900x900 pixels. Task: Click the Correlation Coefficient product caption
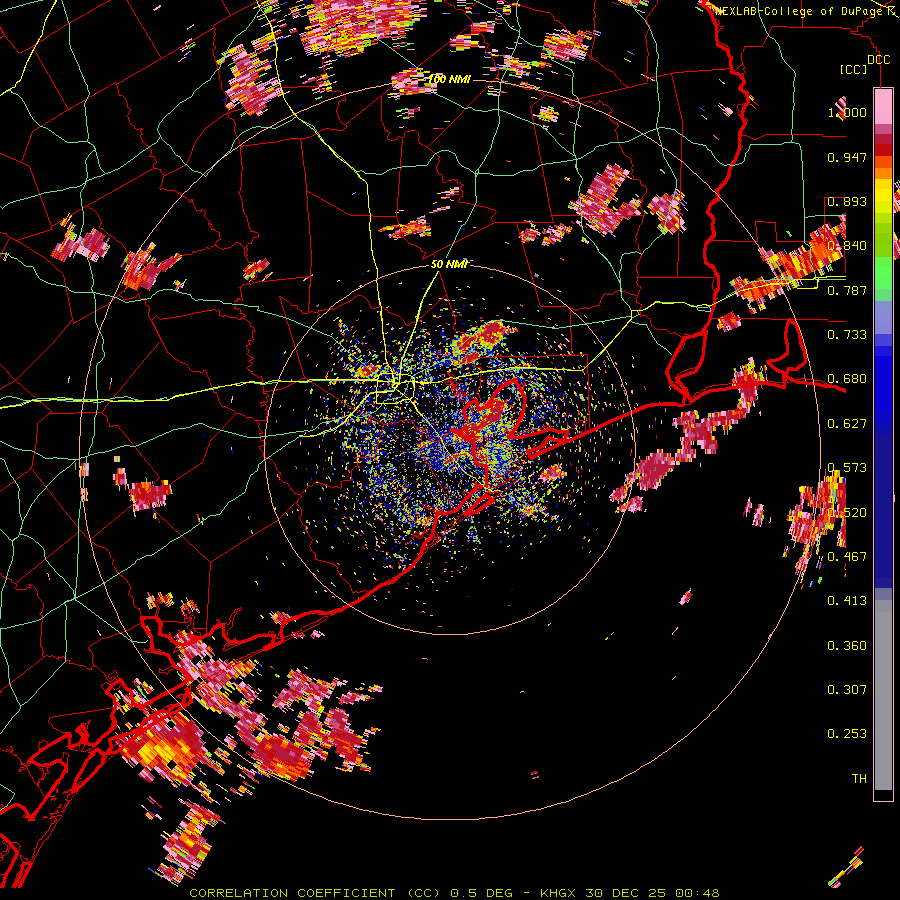click(454, 893)
